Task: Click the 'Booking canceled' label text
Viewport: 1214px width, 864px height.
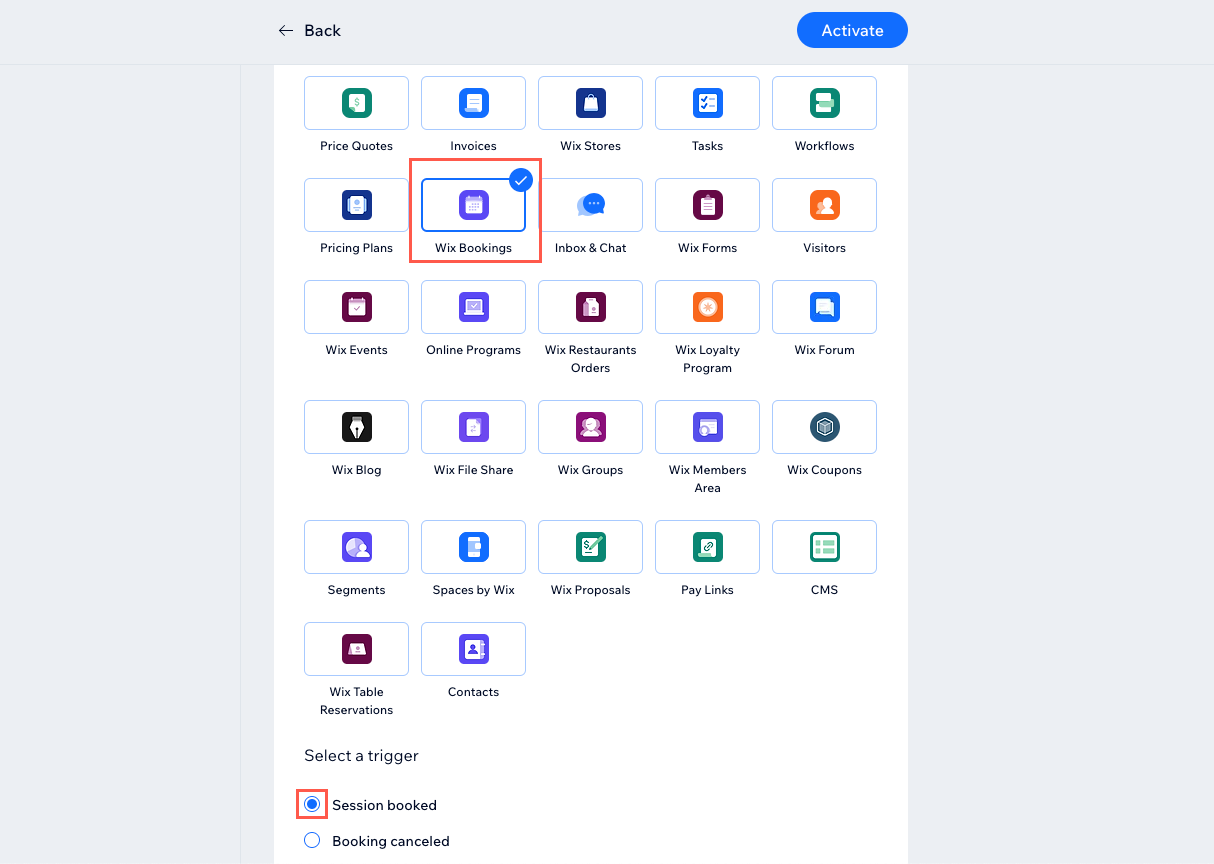Action: tap(391, 841)
